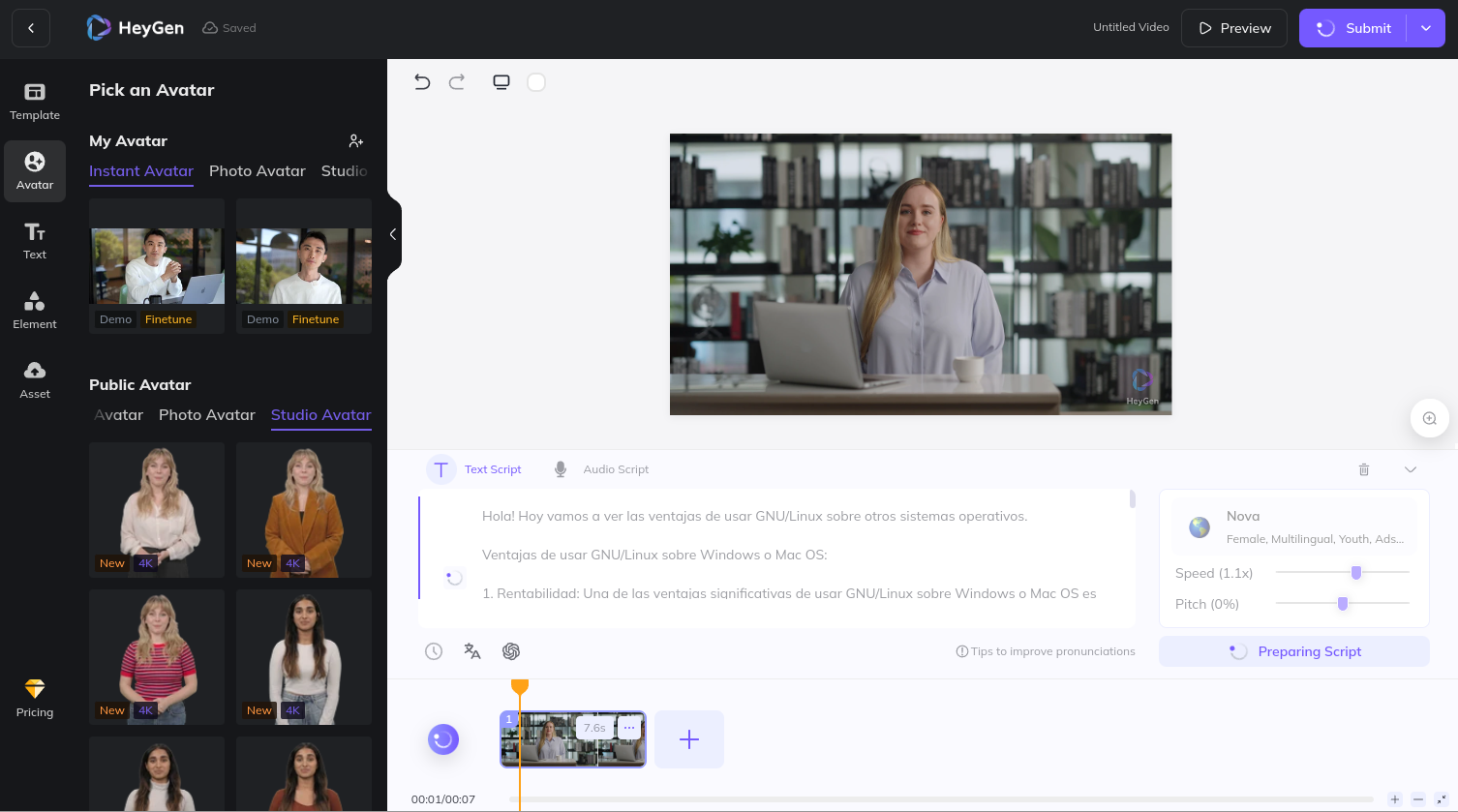1458x812 pixels.
Task: Open the AI script writer icon
Action: (x=511, y=651)
